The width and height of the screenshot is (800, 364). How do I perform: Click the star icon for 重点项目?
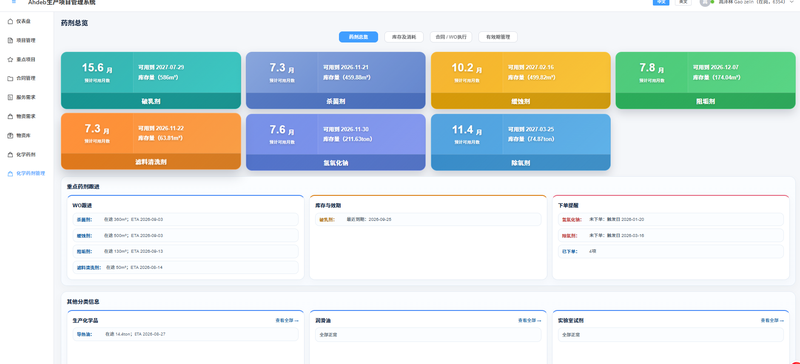11,59
